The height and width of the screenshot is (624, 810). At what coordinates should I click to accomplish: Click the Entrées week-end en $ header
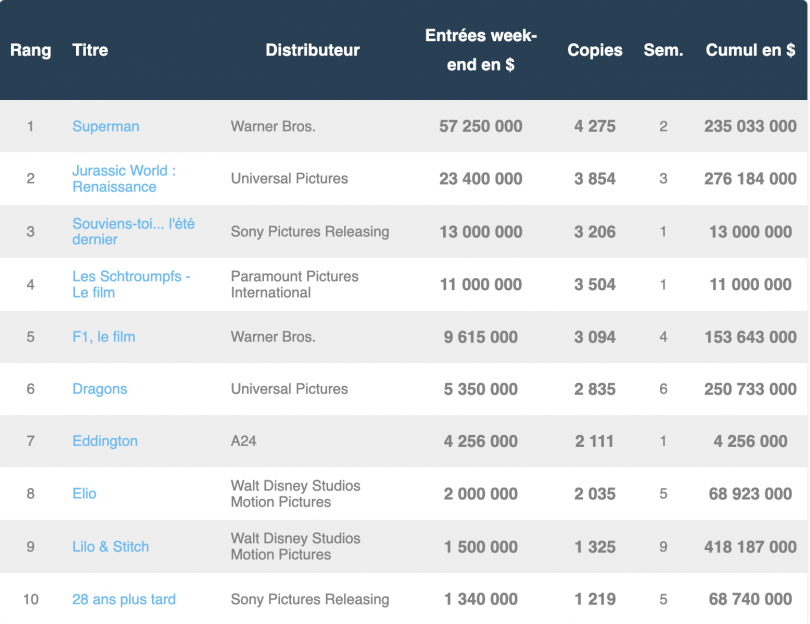point(481,50)
